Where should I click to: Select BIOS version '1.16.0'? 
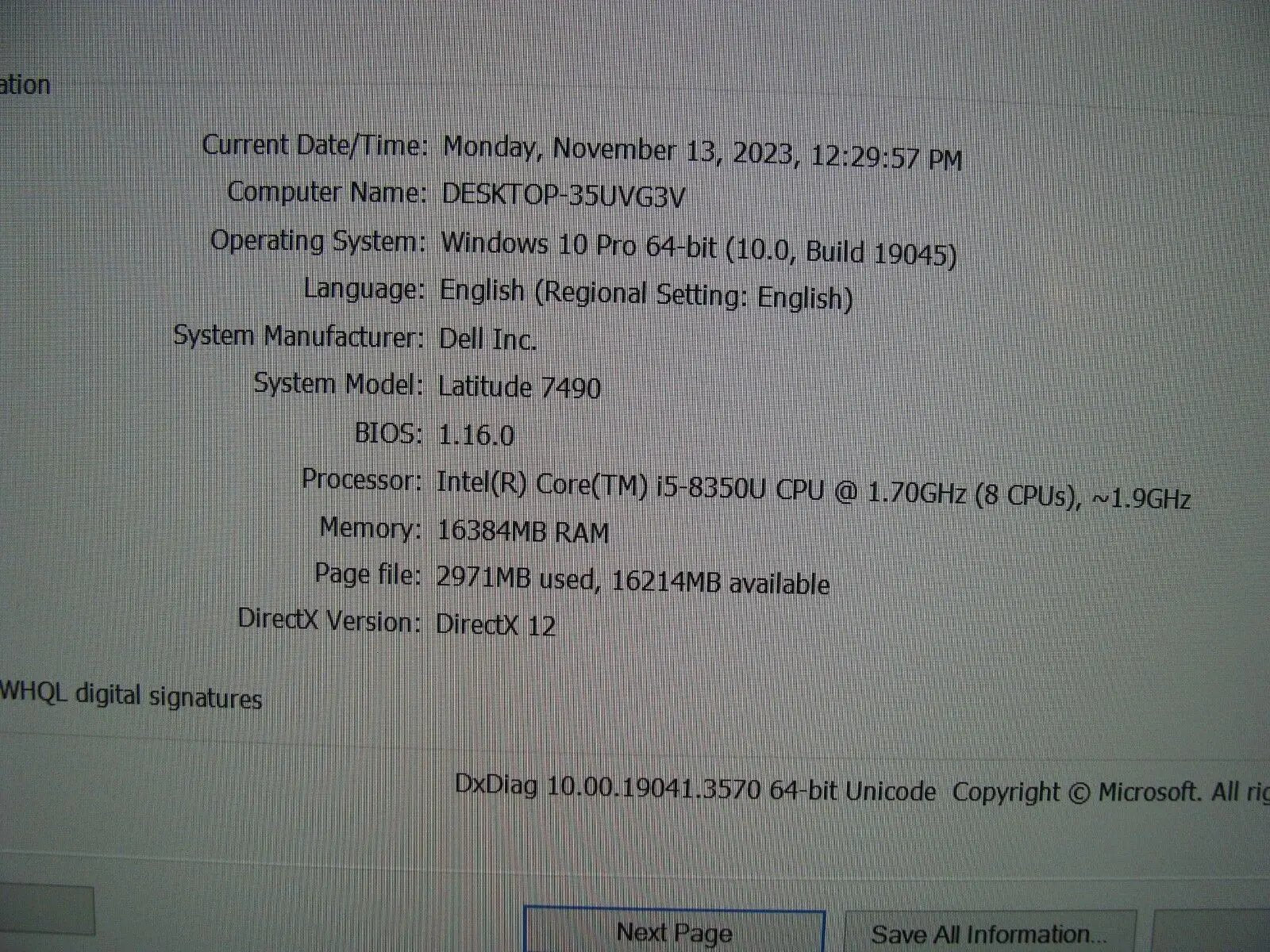click(476, 435)
